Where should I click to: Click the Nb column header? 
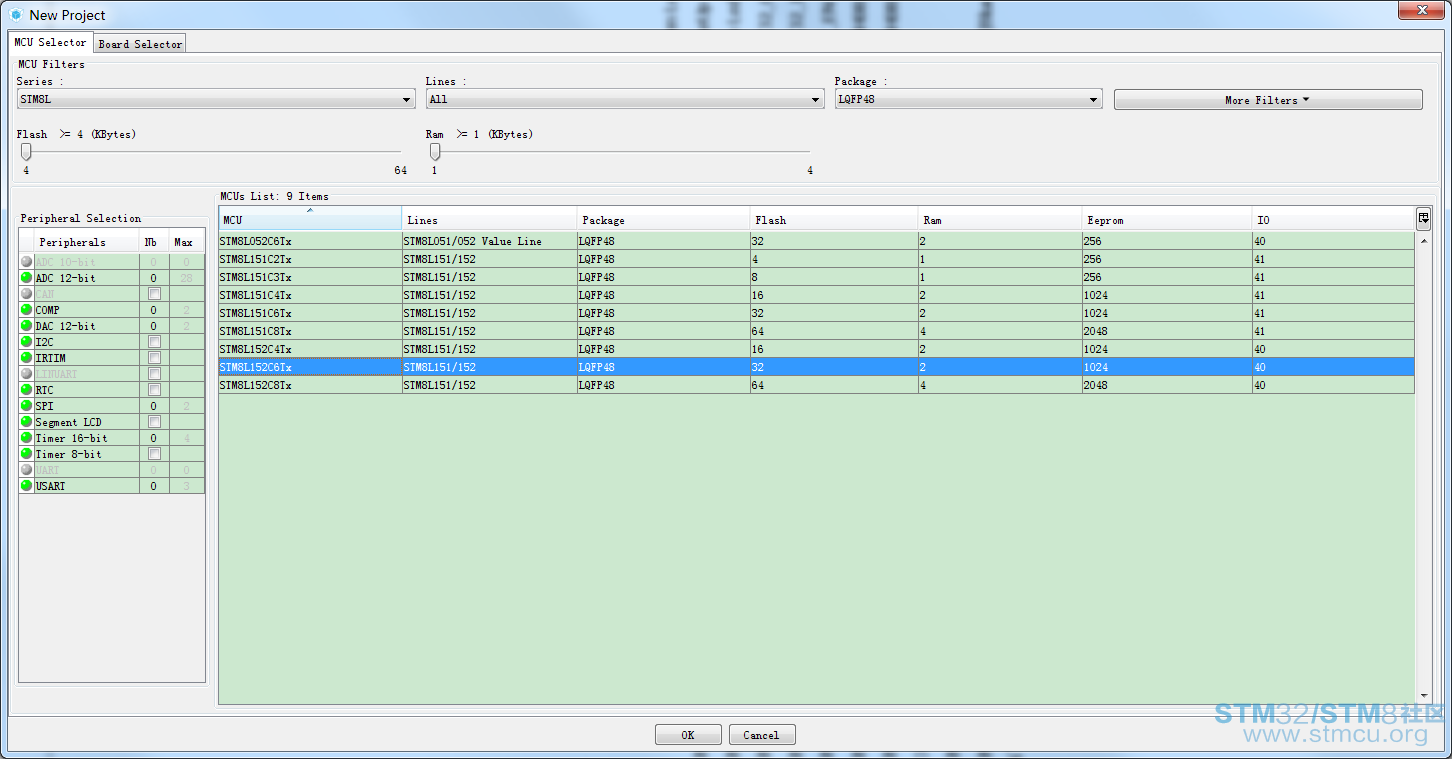pyautogui.click(x=154, y=242)
